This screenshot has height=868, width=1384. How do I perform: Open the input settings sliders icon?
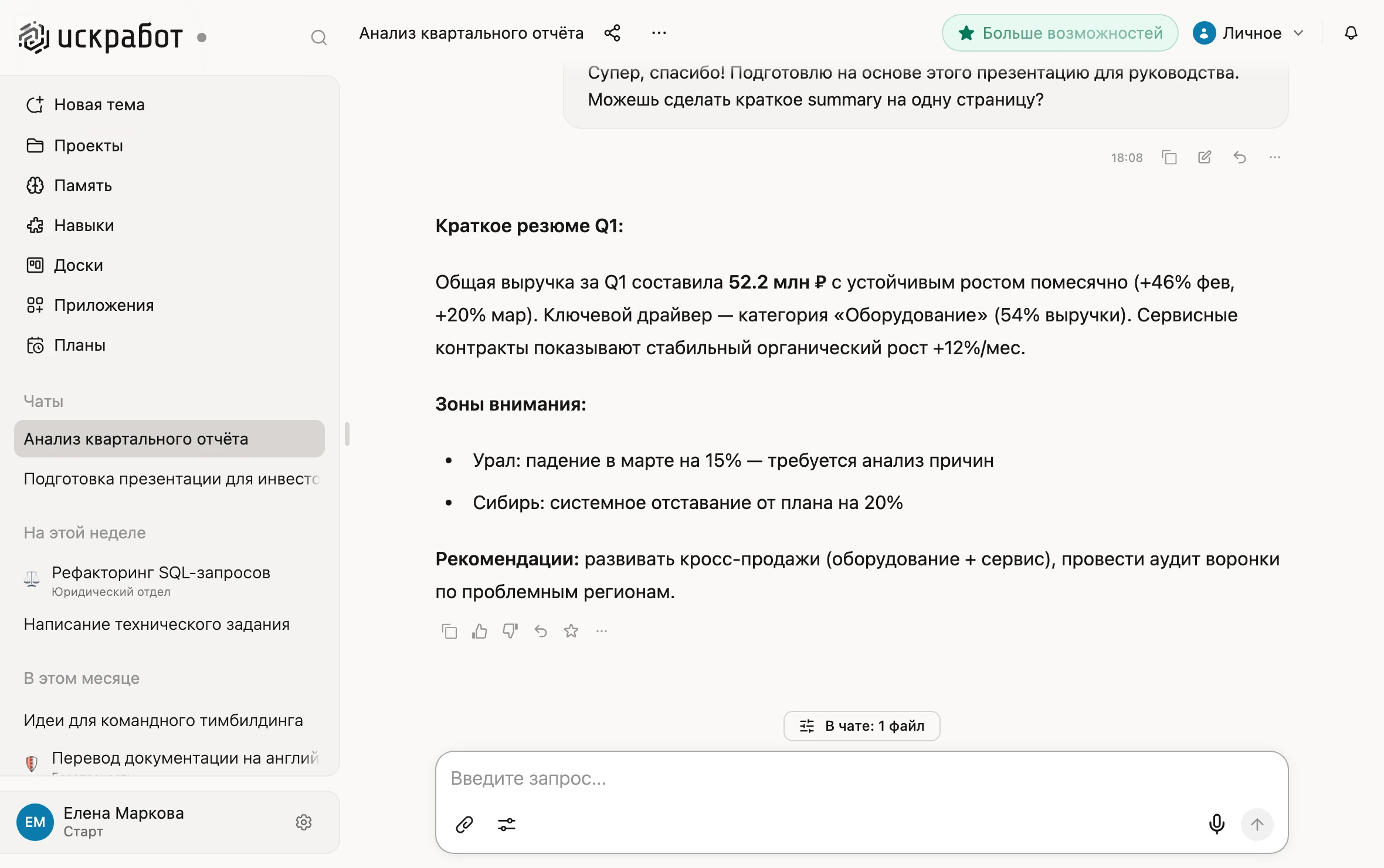pyautogui.click(x=507, y=825)
